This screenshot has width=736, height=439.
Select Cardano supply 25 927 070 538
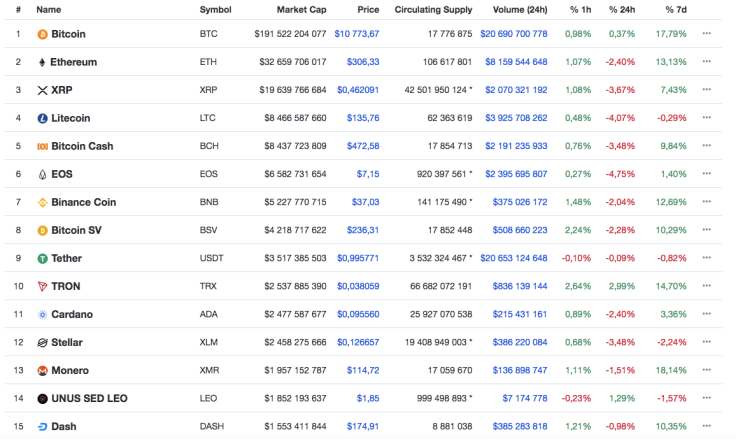click(441, 315)
